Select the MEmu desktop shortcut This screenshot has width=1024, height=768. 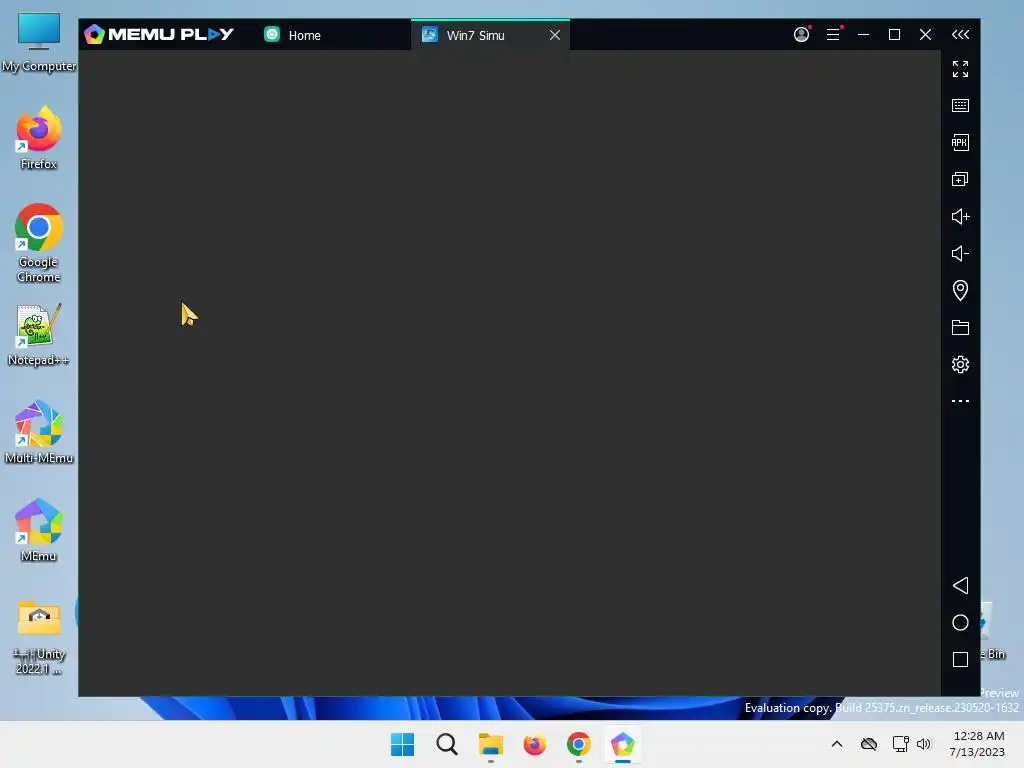[39, 530]
